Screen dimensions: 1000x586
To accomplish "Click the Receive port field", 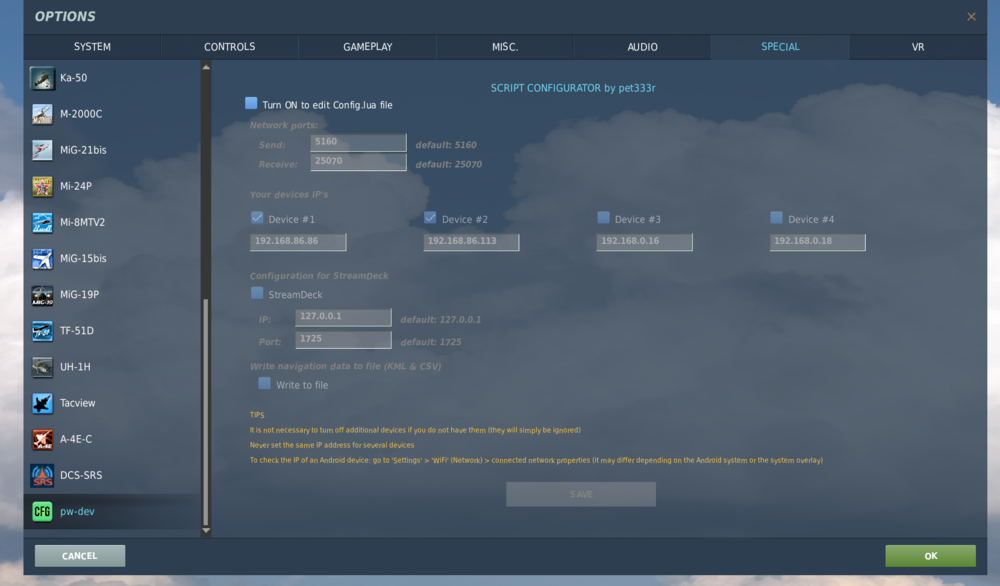I will (358, 162).
